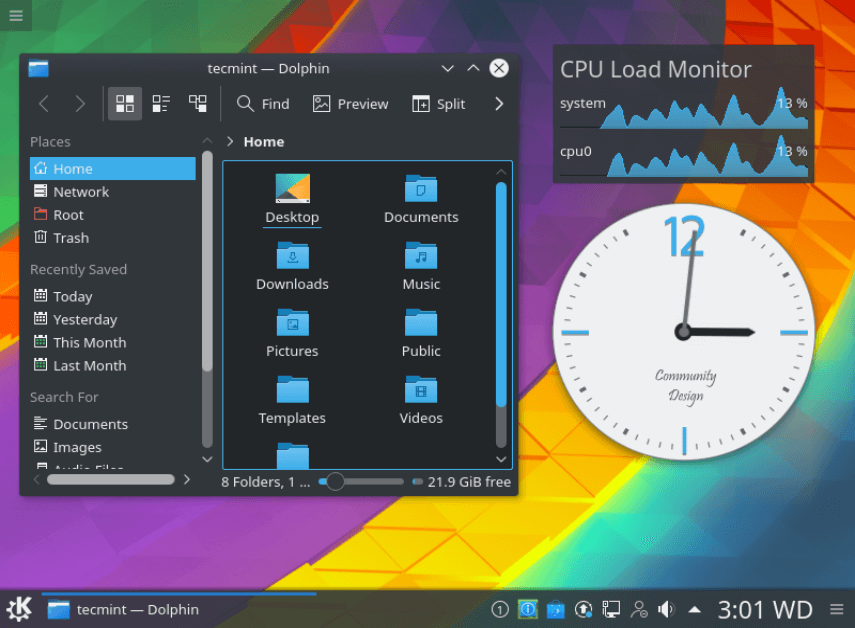Toggle Split view in Dolphin
Screen dimensions: 855x628
click(438, 104)
